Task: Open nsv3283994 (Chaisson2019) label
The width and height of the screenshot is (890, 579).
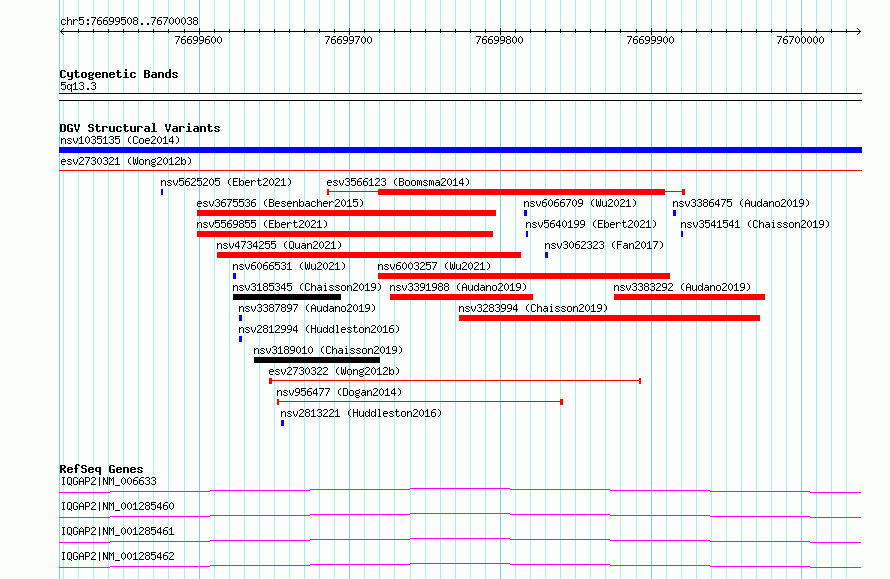Action: pyautogui.click(x=533, y=308)
